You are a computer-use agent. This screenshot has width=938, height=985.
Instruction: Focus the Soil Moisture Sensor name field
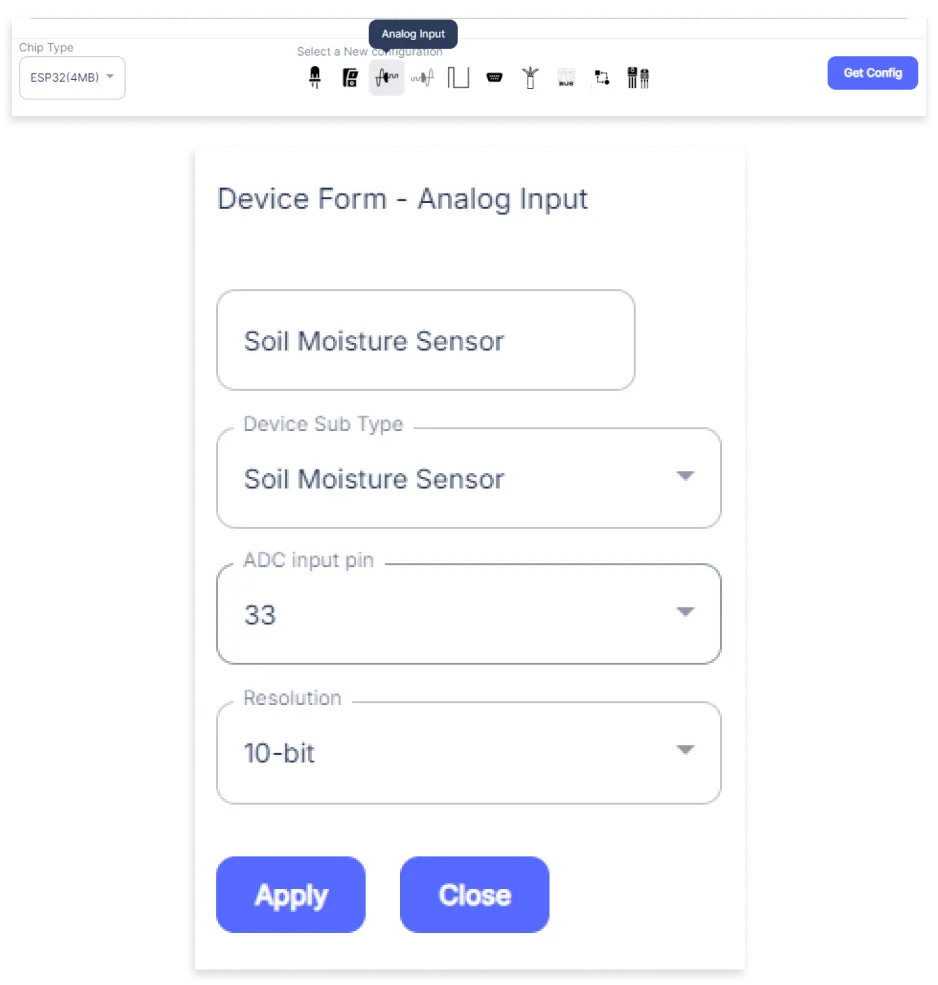pyautogui.click(x=425, y=340)
